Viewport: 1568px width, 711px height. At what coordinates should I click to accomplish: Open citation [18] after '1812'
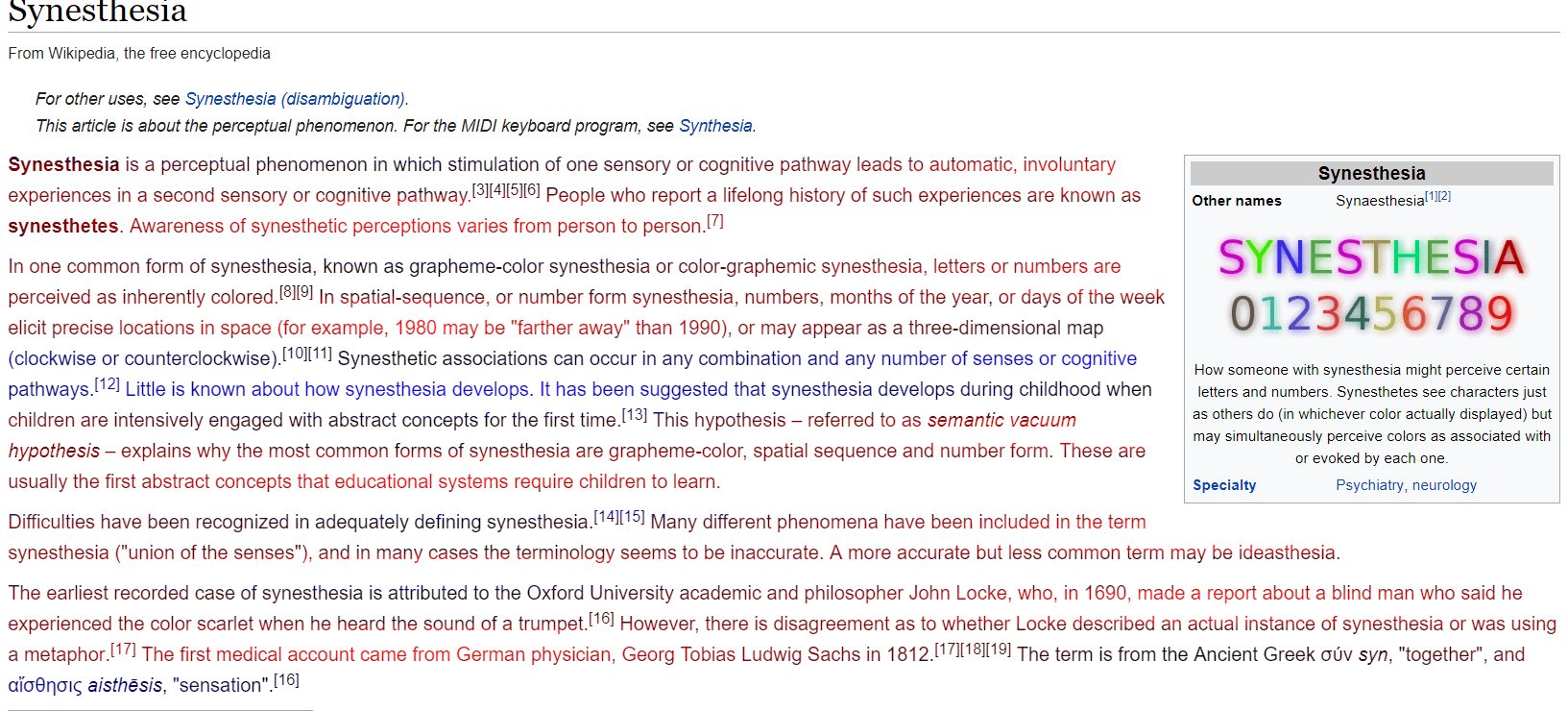tap(973, 649)
